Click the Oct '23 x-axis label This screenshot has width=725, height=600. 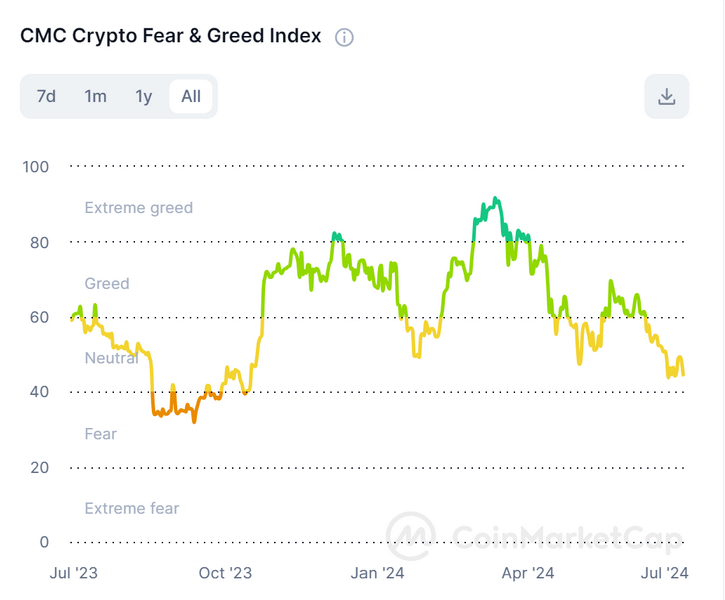[x=226, y=573]
